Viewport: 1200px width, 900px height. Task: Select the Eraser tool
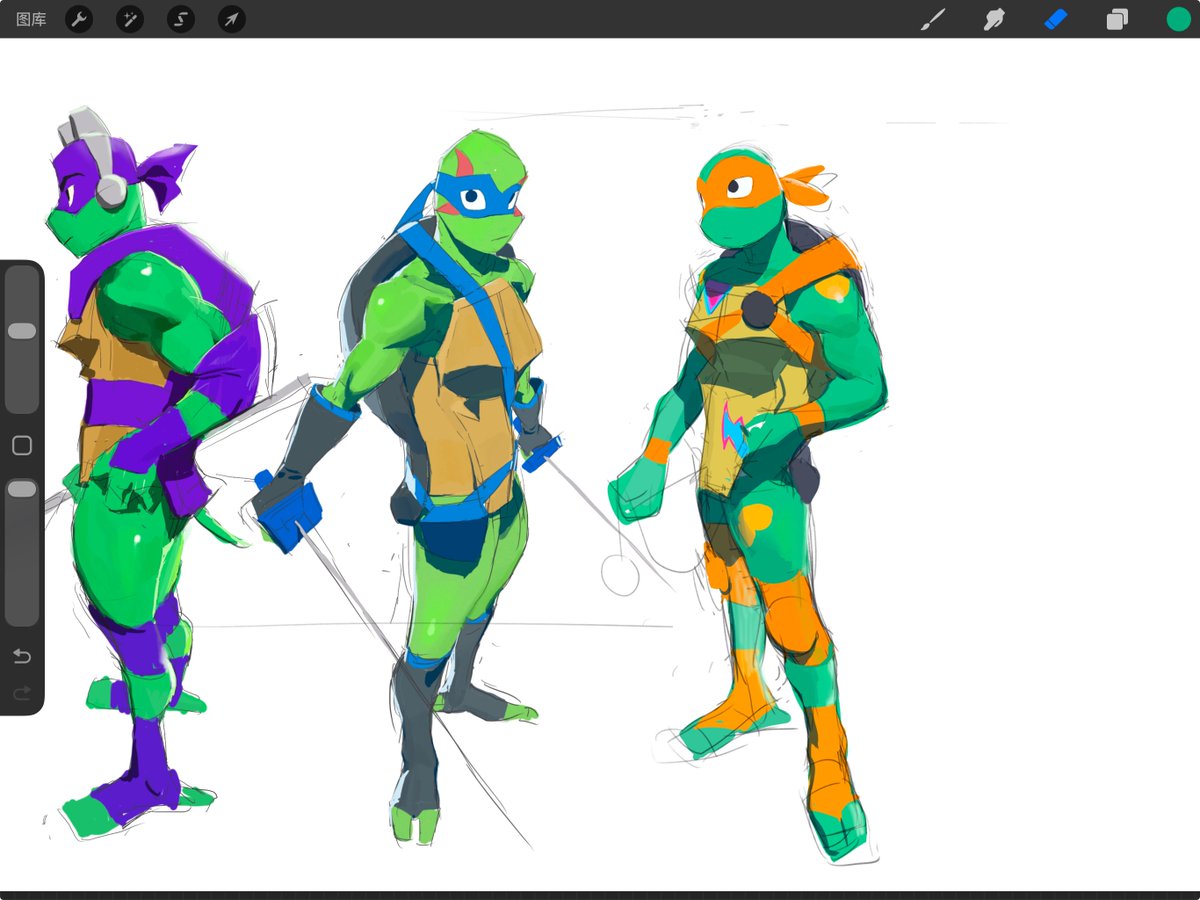coord(1056,19)
